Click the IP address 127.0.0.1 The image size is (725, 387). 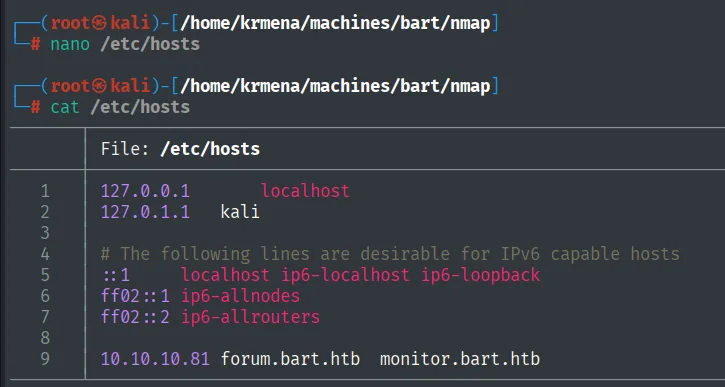click(145, 190)
